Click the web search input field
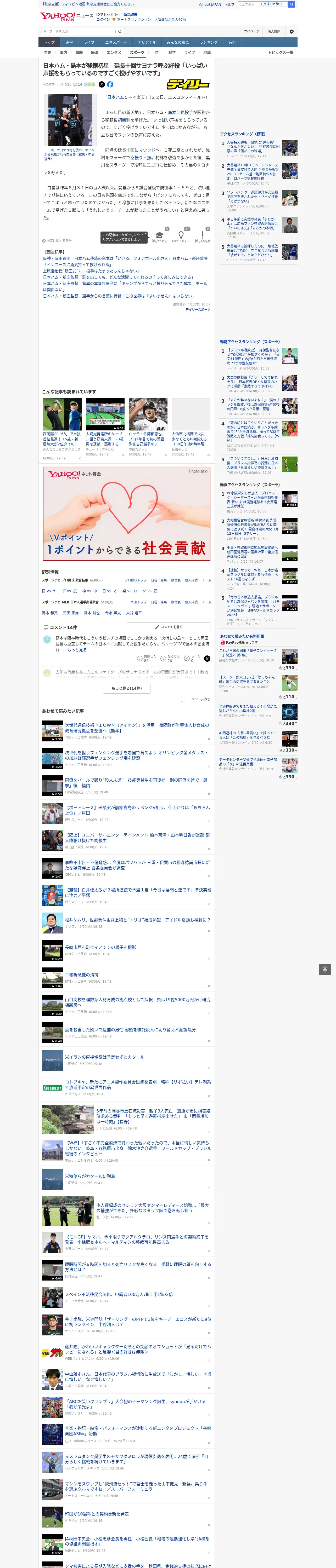Viewport: 336px width, 1568px height. tap(248, 4)
